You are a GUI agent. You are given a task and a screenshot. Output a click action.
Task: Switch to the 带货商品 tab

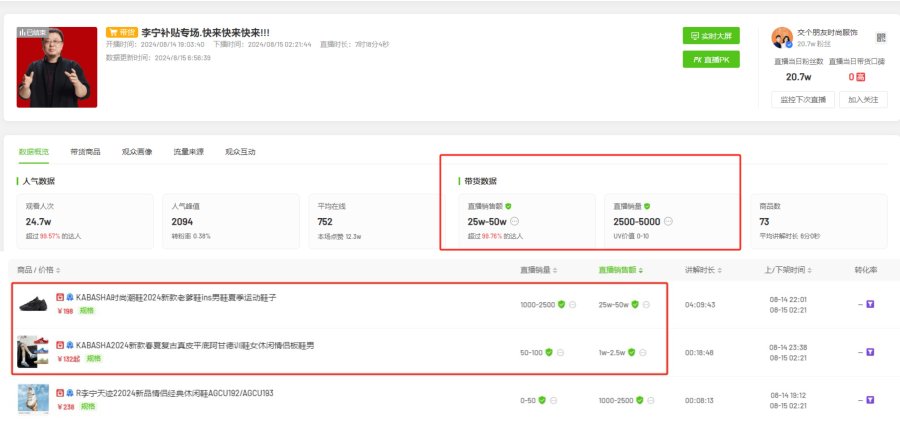(85, 151)
